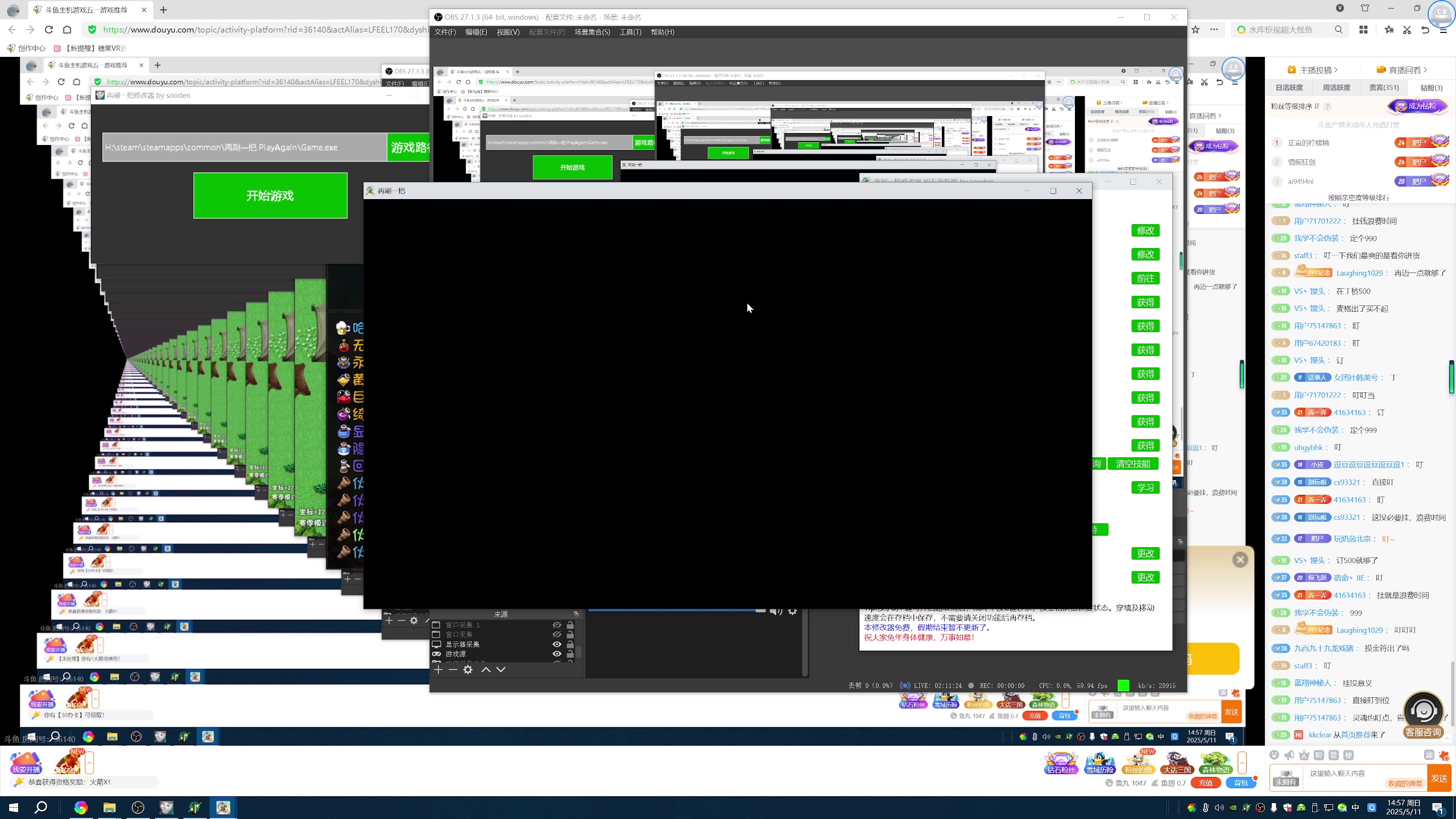Open 帮助(H) menu in OBS
The height and width of the screenshot is (819, 1456).
(662, 32)
